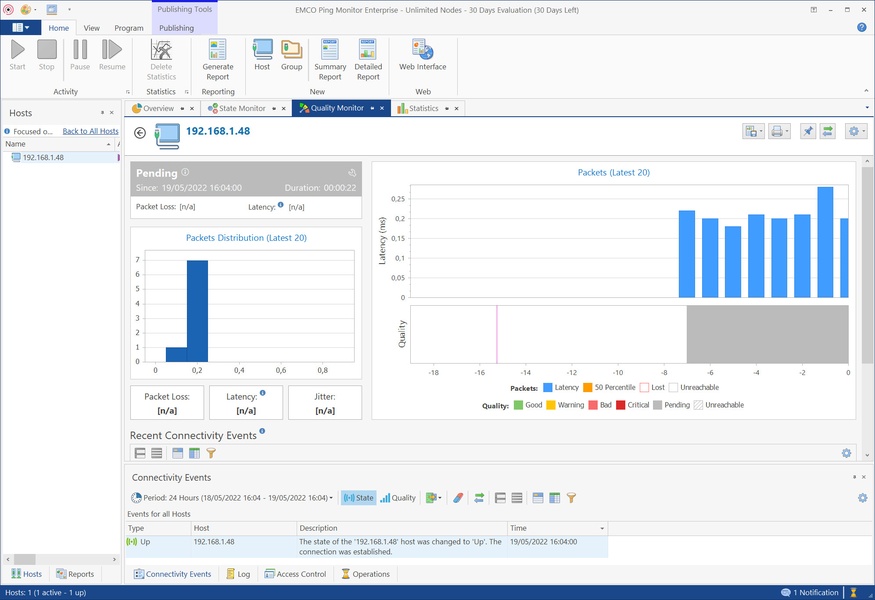Click the eraser icon in Connectivity Events toolbar
The height and width of the screenshot is (600, 875).
point(458,497)
